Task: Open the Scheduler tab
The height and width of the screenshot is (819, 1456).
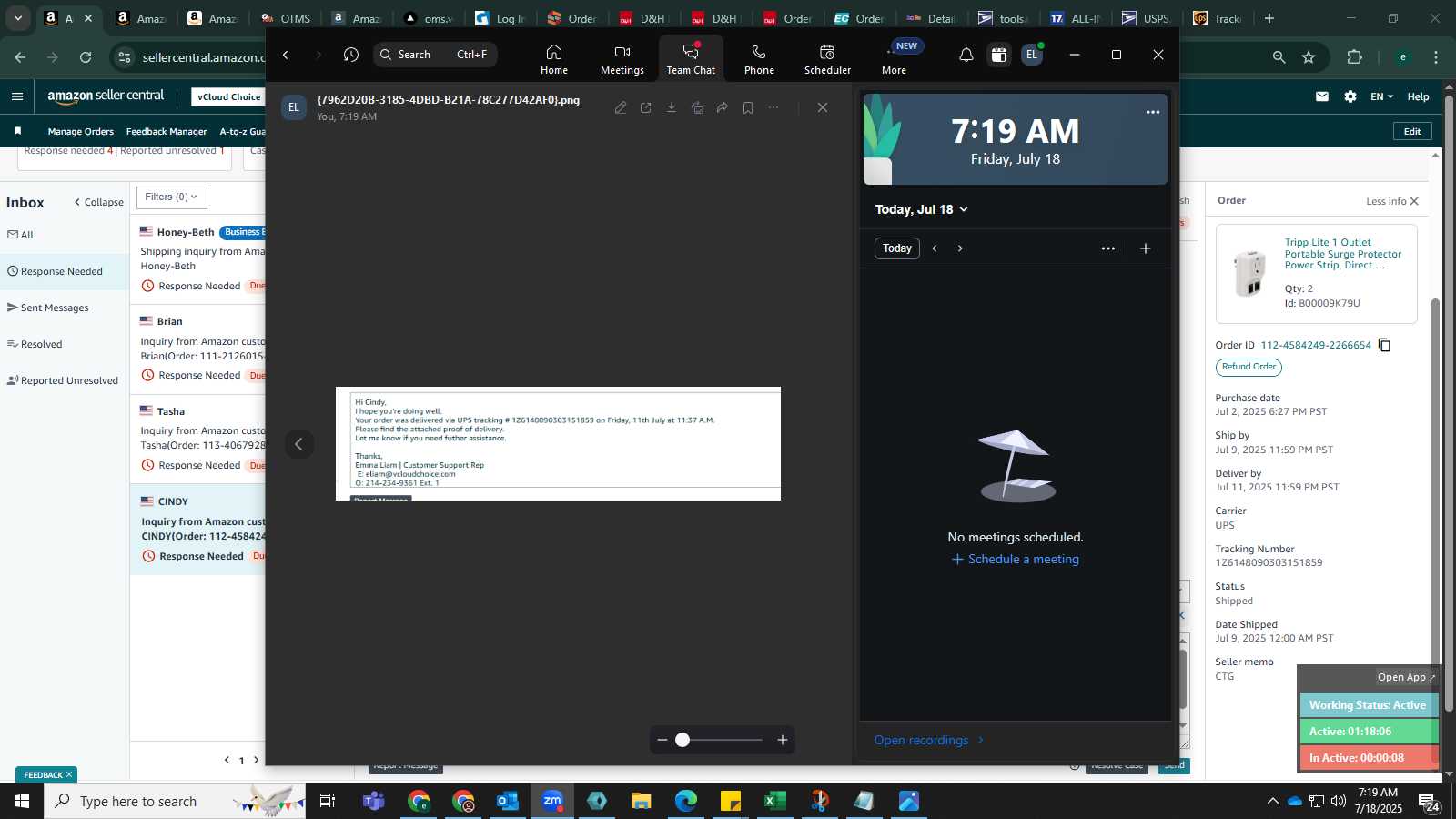Action: (827, 59)
